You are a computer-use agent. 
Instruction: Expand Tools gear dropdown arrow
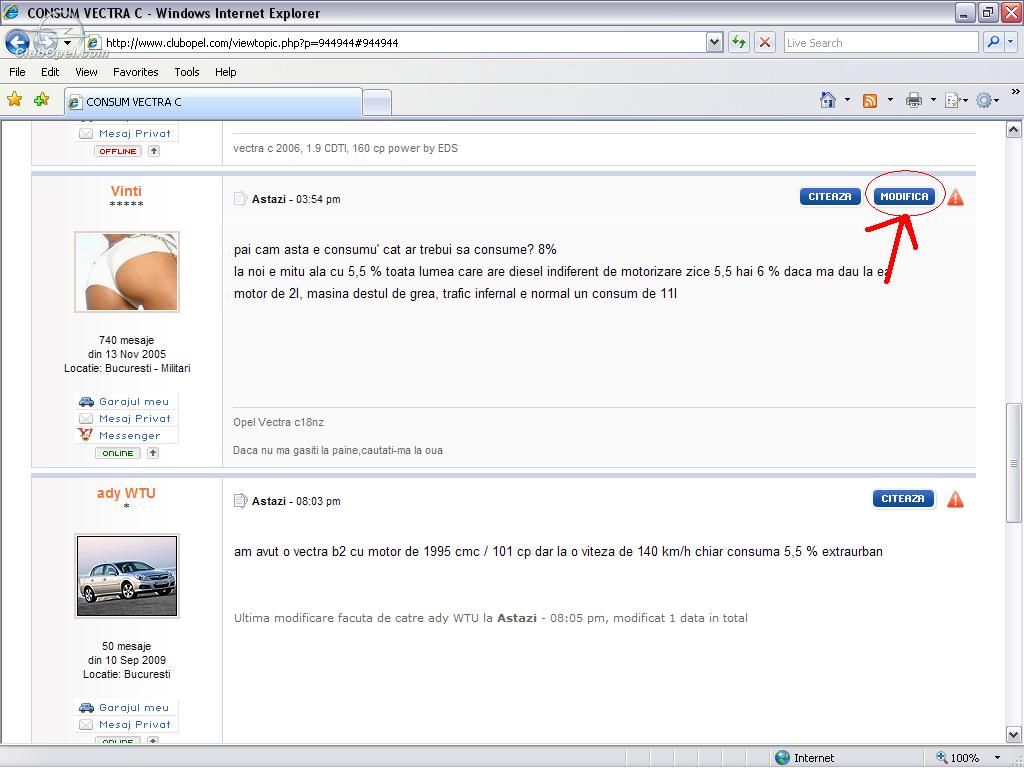[x=997, y=101]
